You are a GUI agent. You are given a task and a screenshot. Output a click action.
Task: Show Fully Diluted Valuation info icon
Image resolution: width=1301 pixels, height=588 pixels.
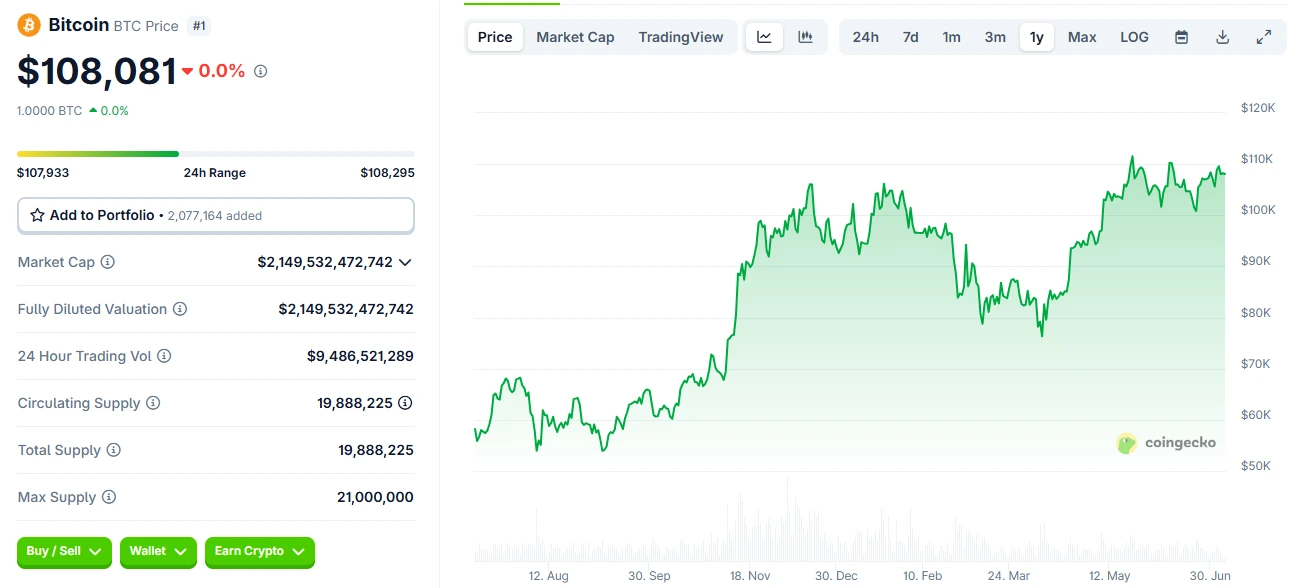coord(180,309)
